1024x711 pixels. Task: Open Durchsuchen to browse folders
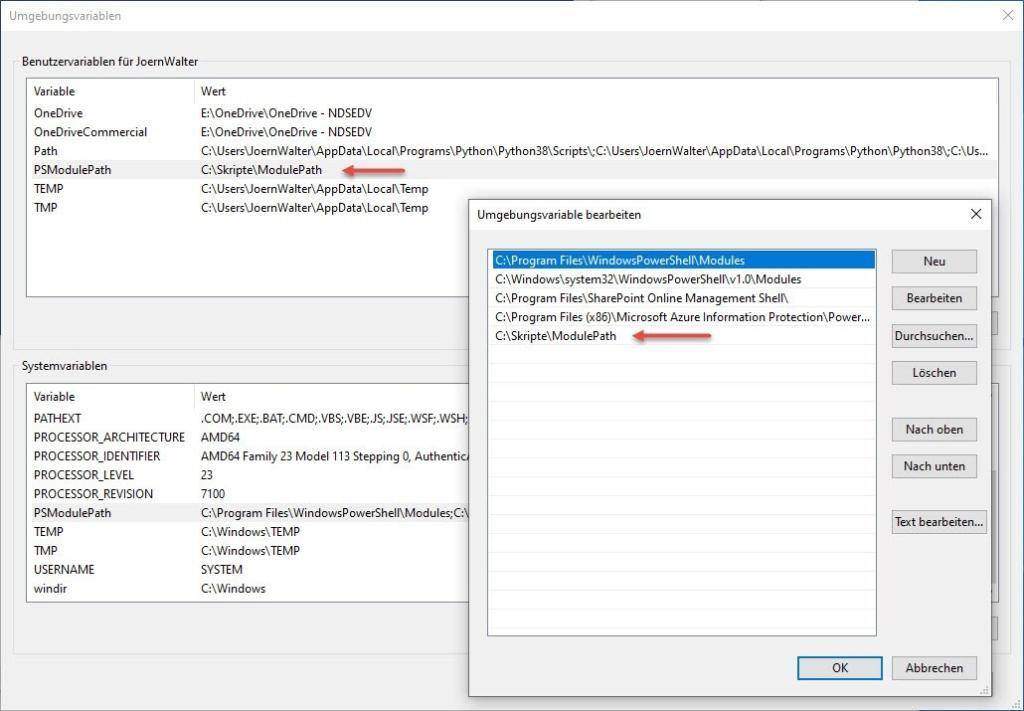(933, 335)
